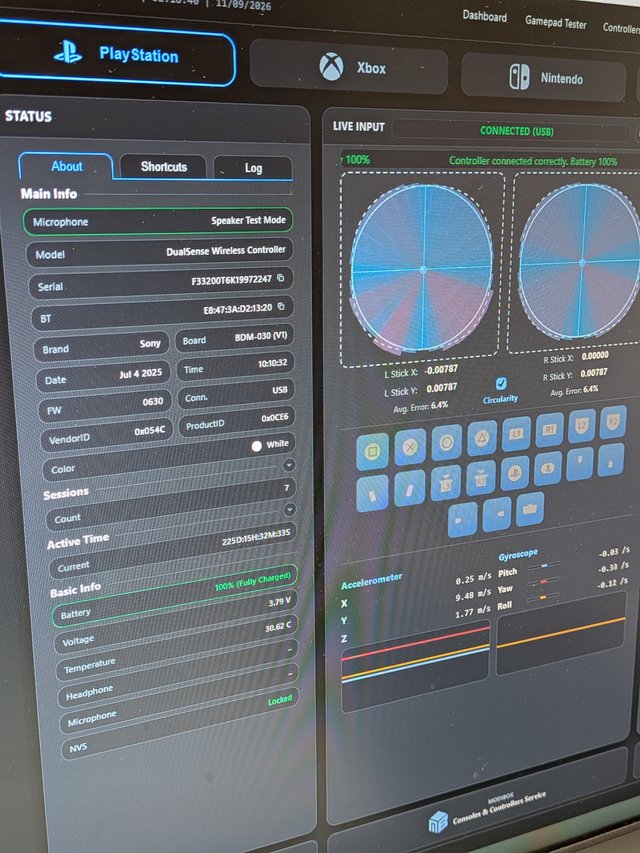
Task: Click the active time value 225D:15H:32M:33S
Action: 256,536
